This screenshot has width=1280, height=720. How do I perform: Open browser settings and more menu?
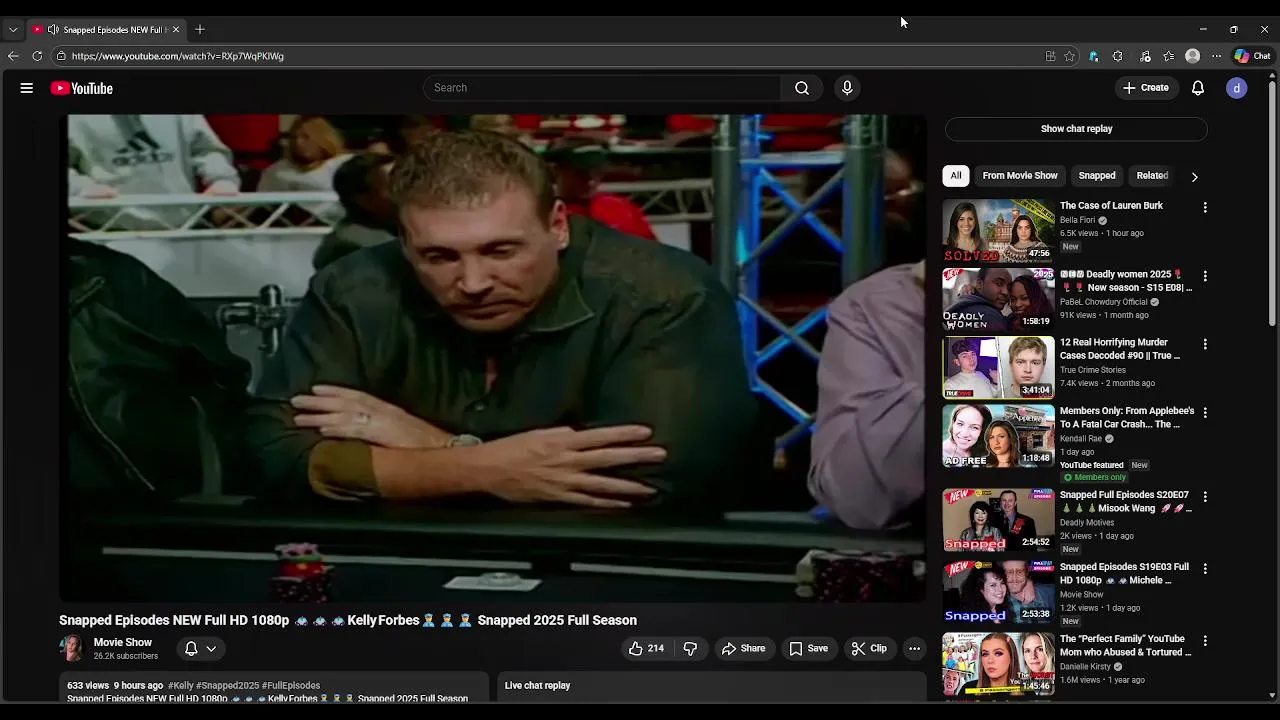coord(1216,56)
